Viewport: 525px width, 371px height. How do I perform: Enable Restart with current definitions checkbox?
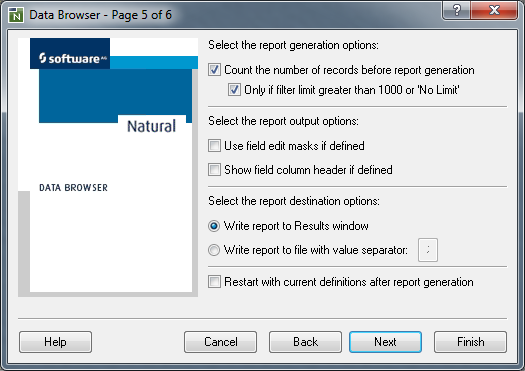tap(214, 282)
